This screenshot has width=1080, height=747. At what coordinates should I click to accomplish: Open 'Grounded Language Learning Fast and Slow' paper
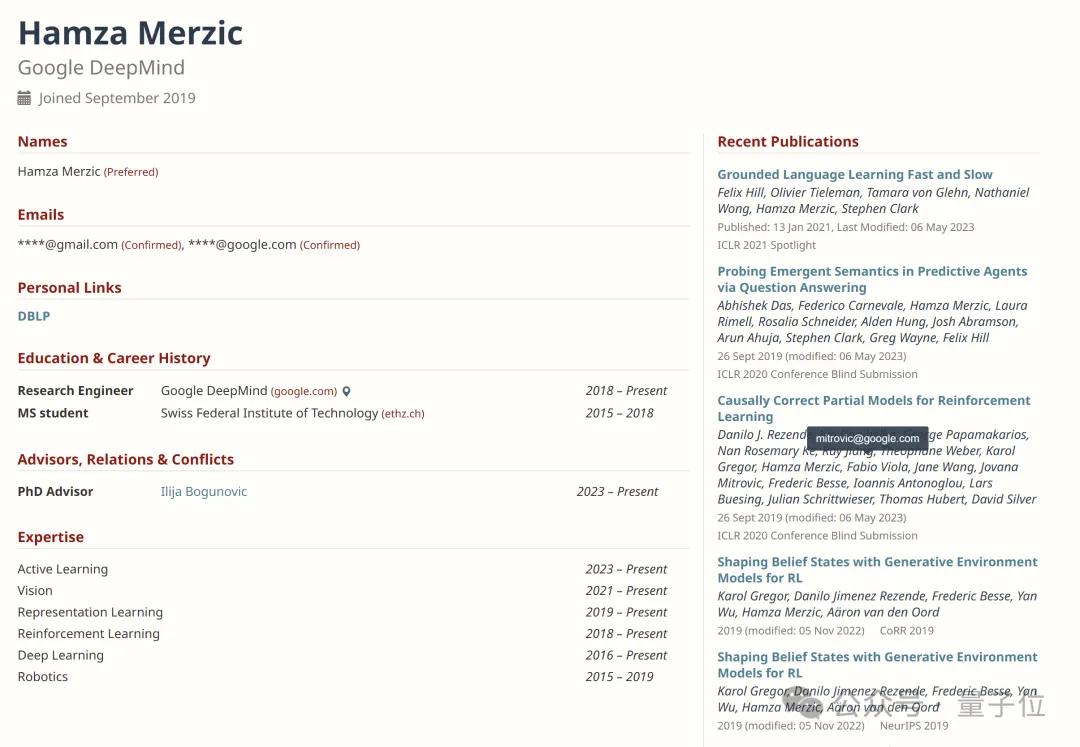pyautogui.click(x=855, y=174)
